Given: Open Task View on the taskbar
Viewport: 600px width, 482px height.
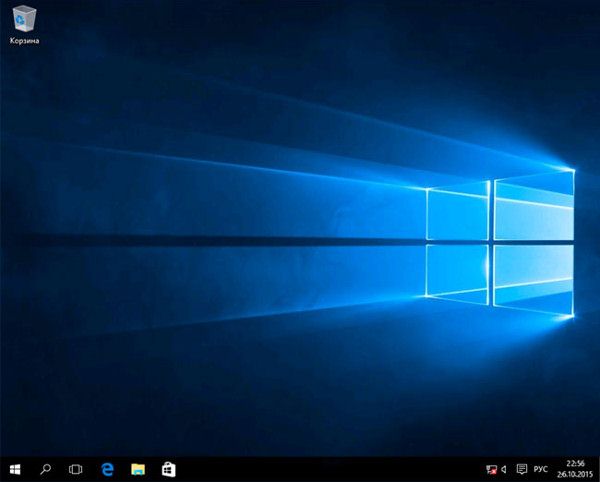Looking at the screenshot, I should [75, 469].
